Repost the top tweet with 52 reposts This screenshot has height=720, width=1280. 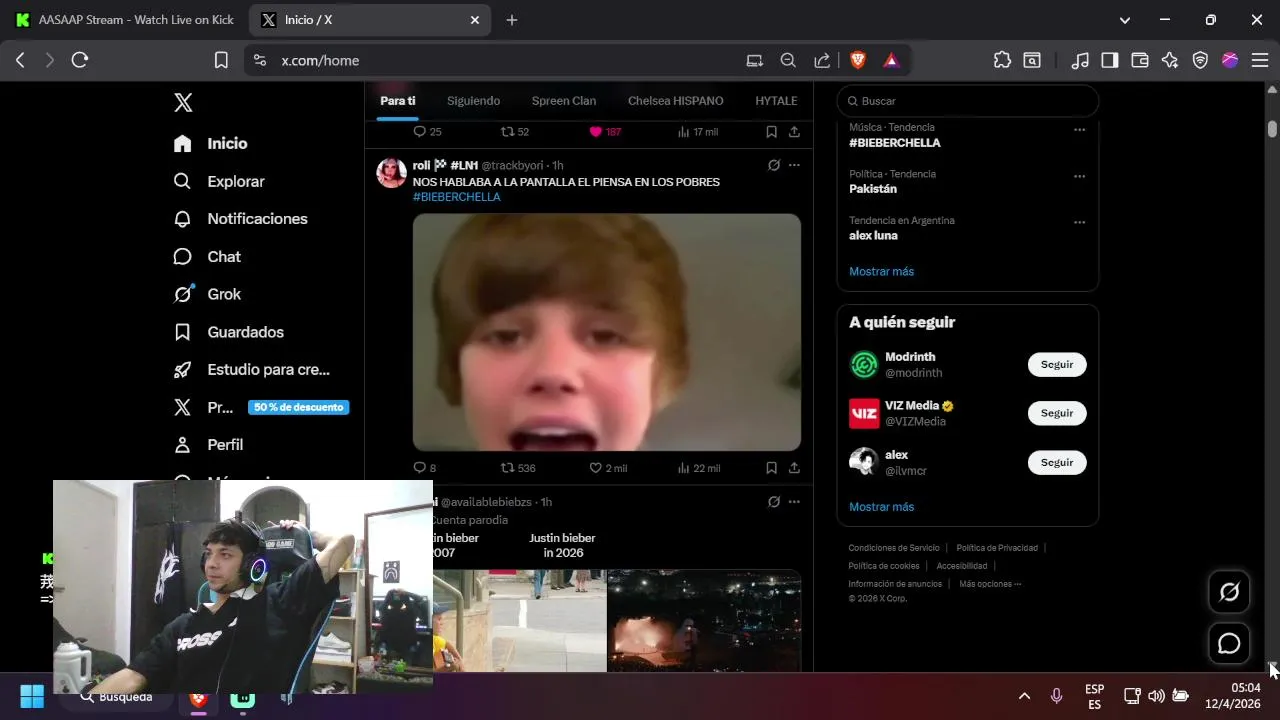pyautogui.click(x=515, y=132)
